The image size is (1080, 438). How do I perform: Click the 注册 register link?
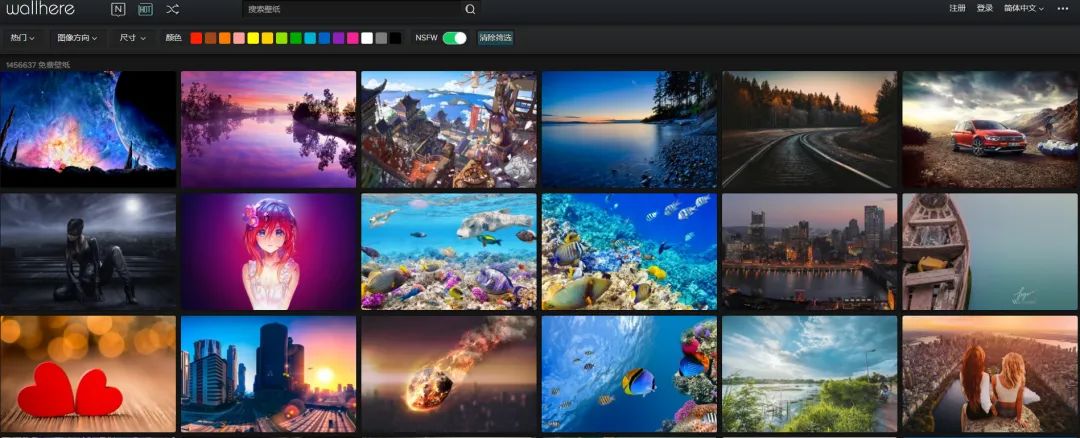pos(957,8)
